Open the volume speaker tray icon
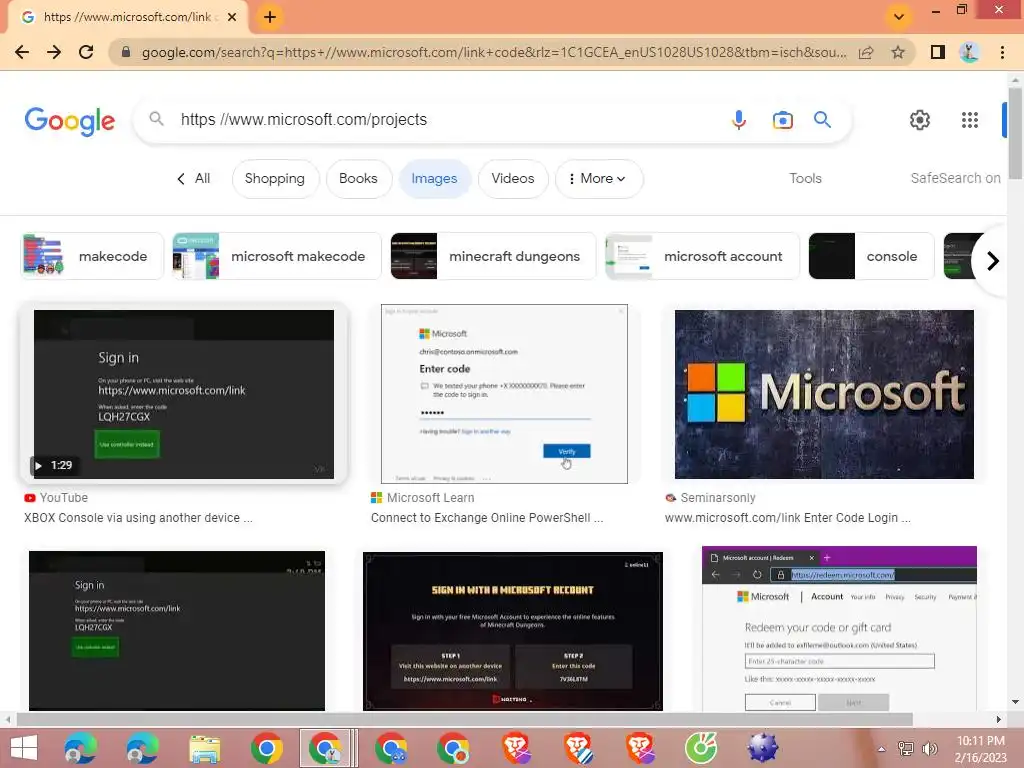This screenshot has width=1024, height=768. click(929, 748)
